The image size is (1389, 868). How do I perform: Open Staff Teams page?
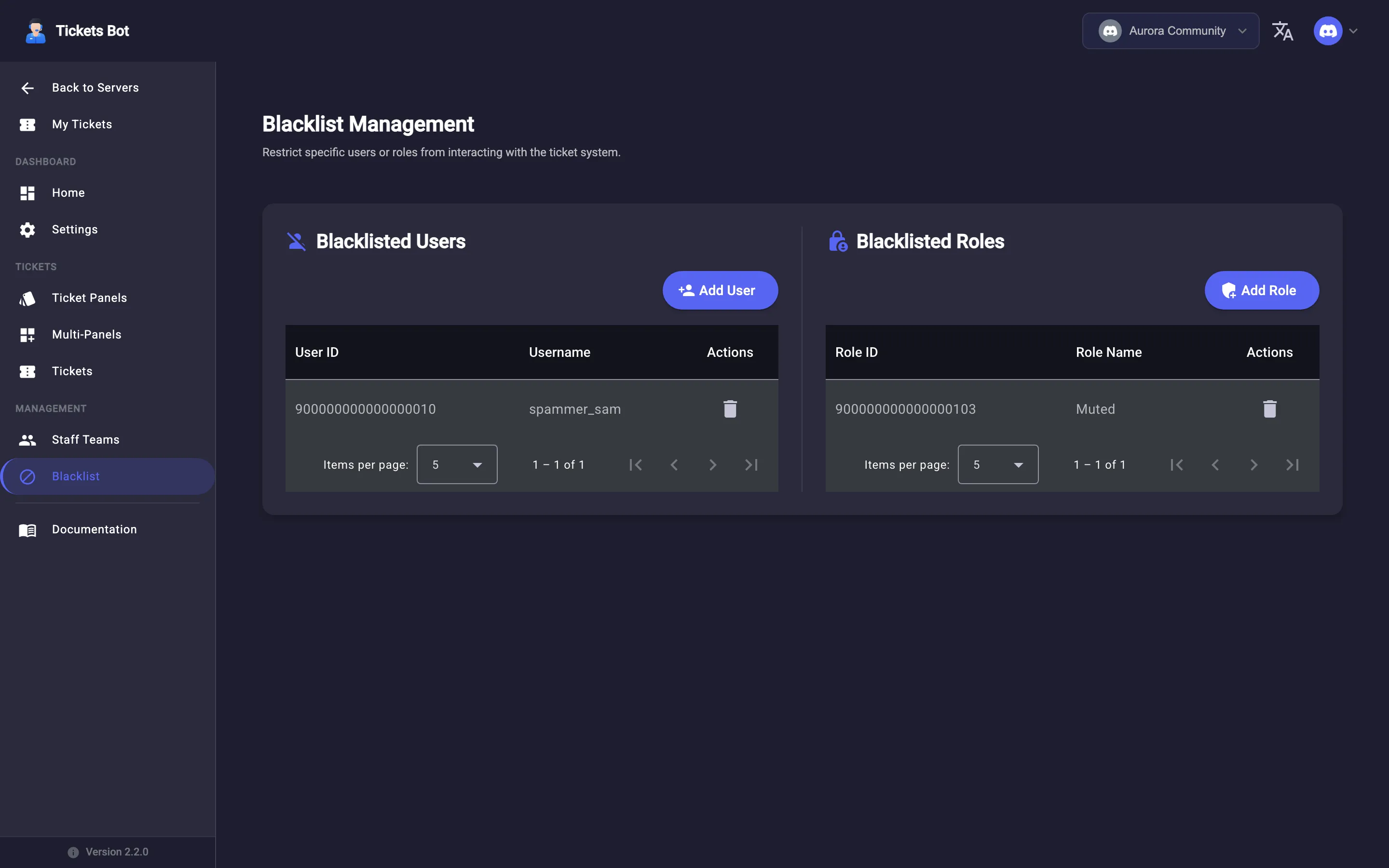click(x=108, y=440)
